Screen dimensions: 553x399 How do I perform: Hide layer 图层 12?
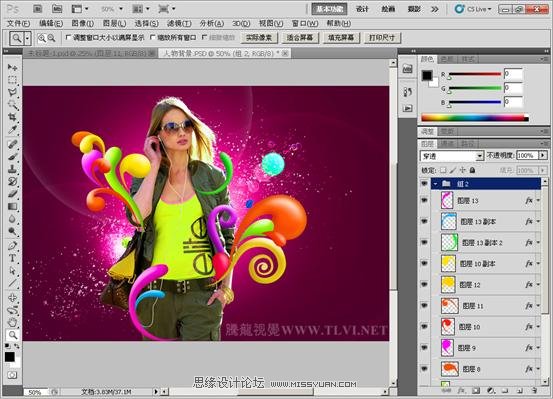(424, 284)
